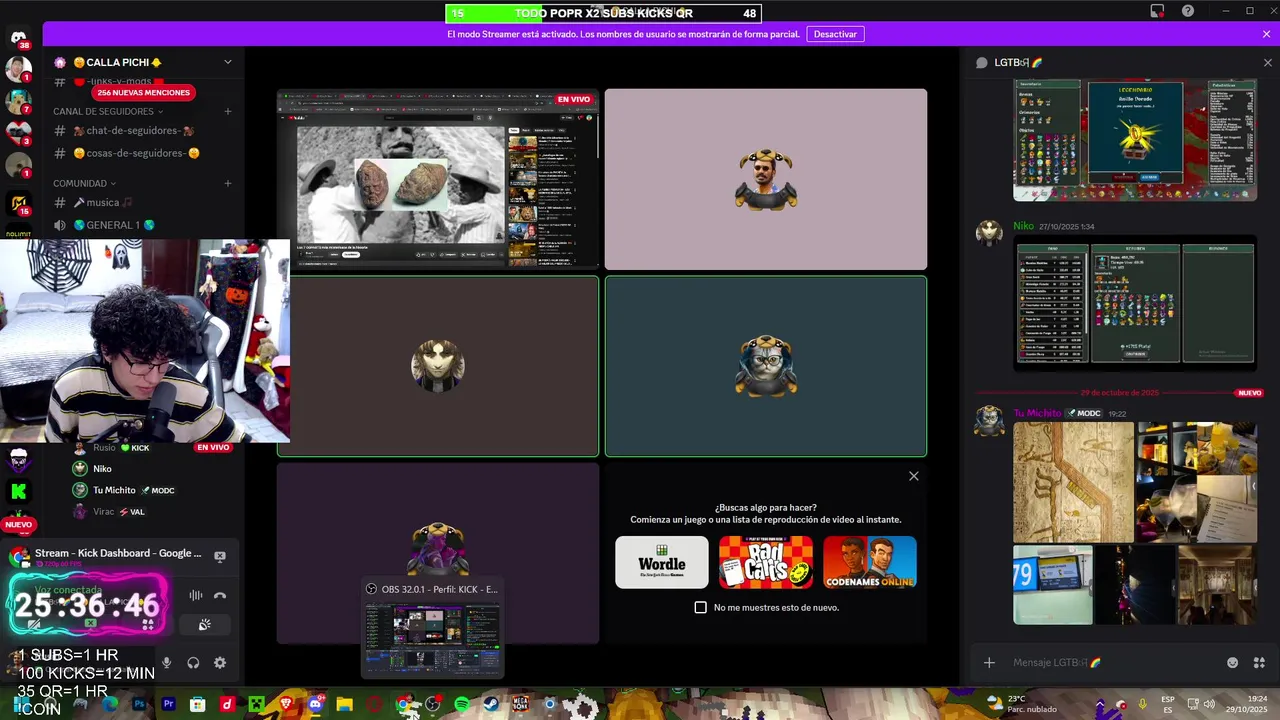
Task: Toggle deafen headphones in user panel
Action: pyautogui.click(x=193, y=662)
